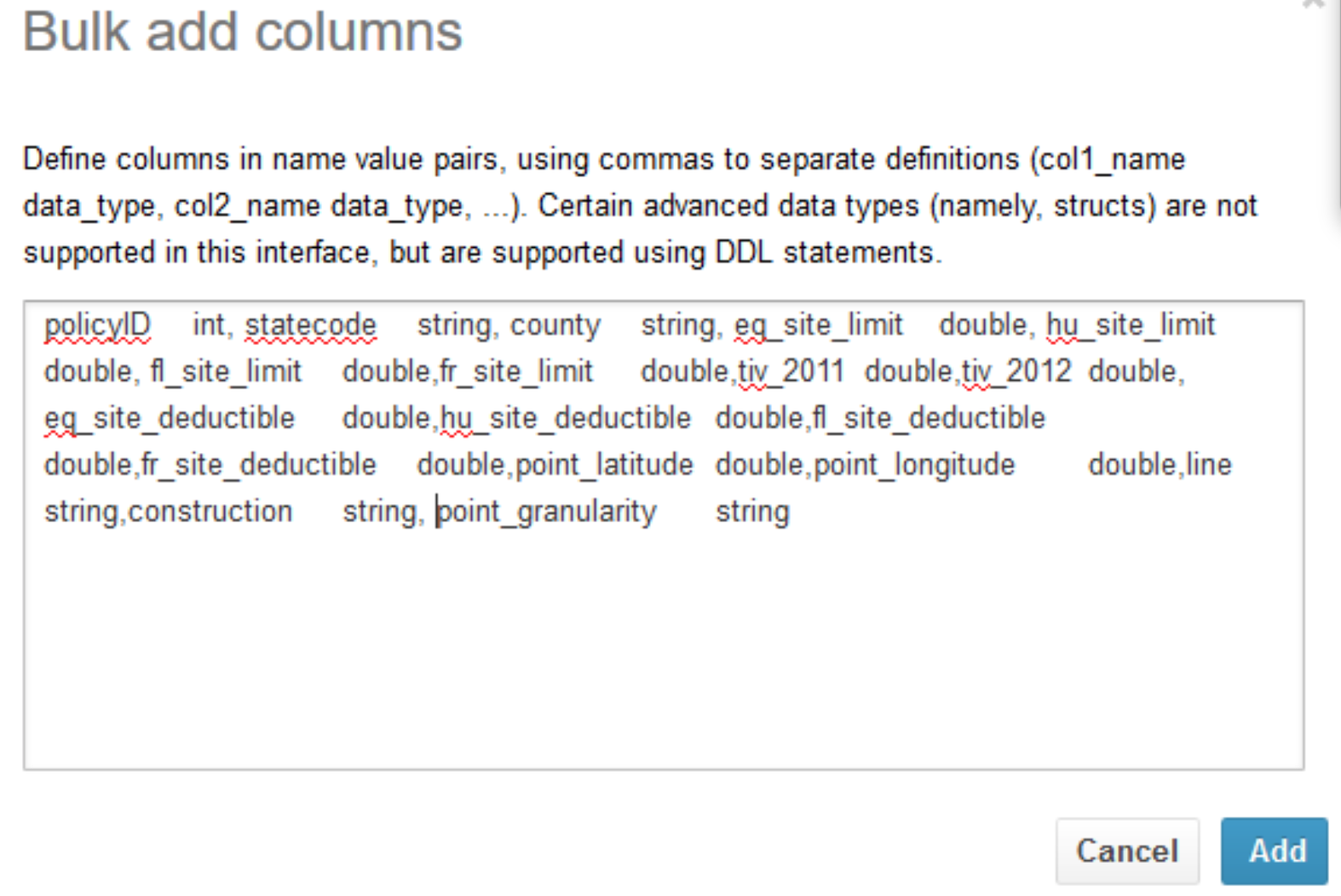Image resolution: width=1341 pixels, height=896 pixels.
Task: Place cursor at eq_site_limit text
Action: (818, 325)
